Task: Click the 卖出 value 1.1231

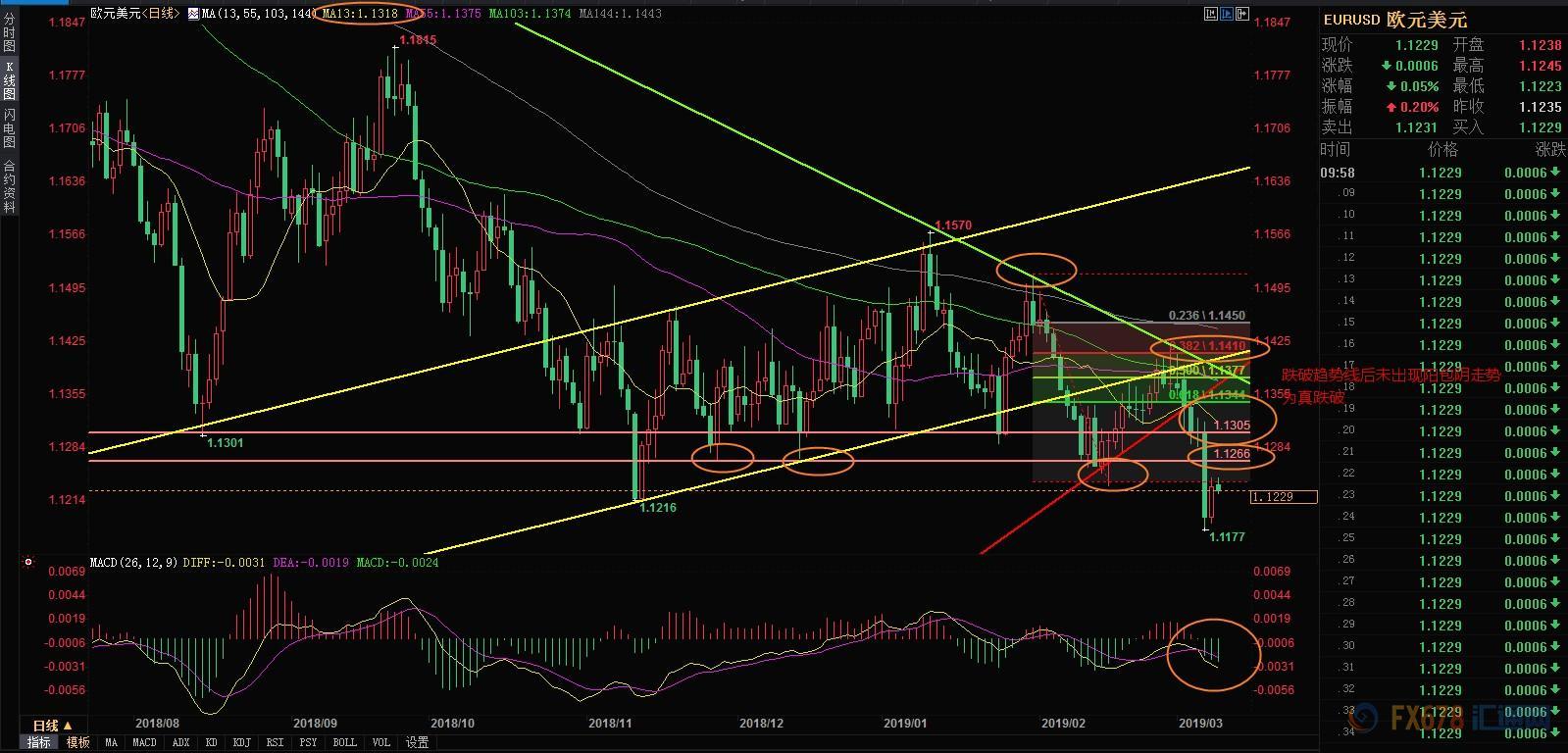Action: coord(1418,127)
